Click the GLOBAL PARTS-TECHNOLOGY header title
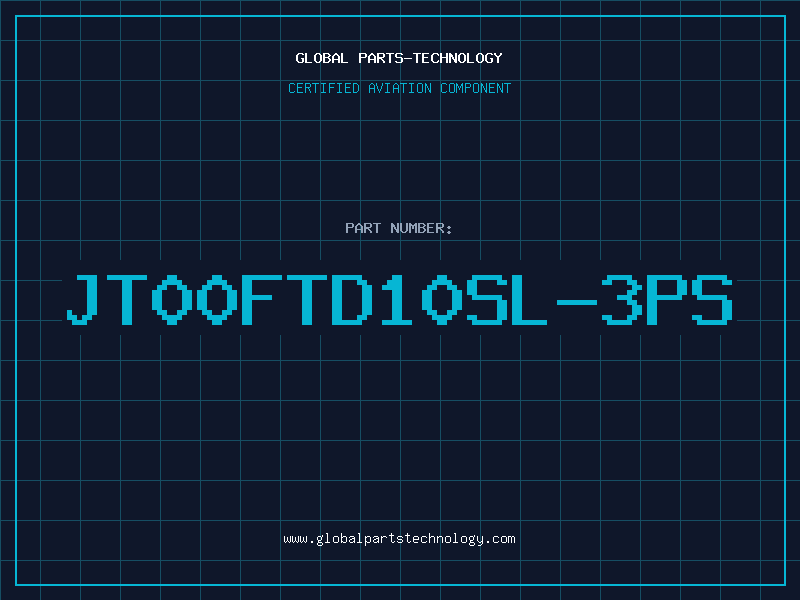 tap(399, 58)
